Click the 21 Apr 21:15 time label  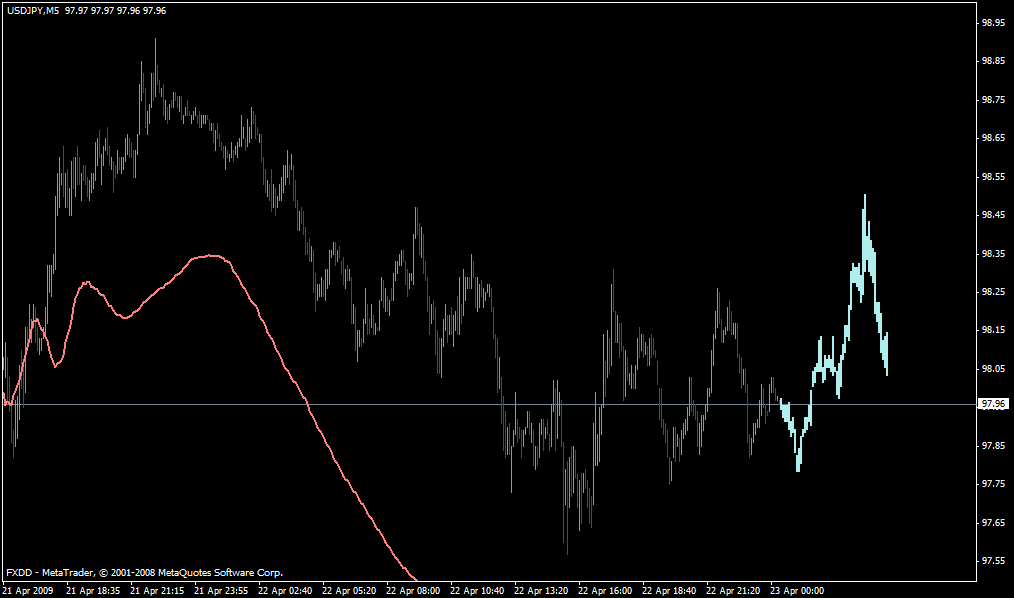[x=157, y=591]
